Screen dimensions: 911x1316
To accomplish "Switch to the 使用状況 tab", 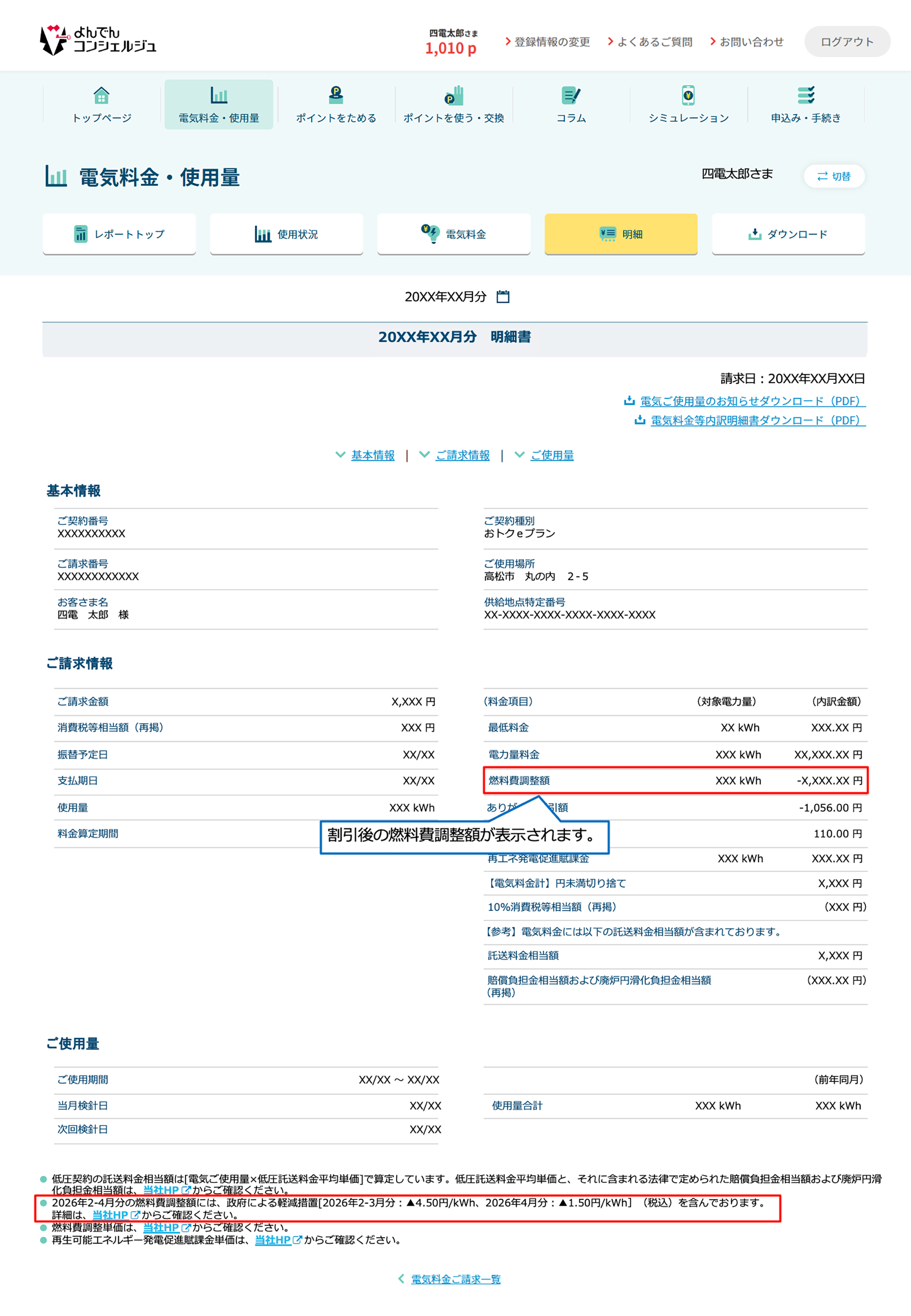I will (287, 234).
